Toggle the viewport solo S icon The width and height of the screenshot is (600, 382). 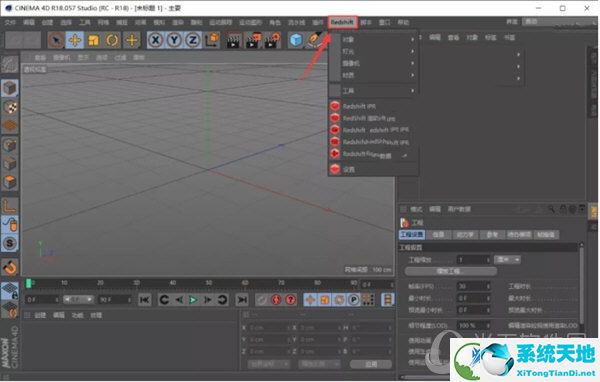10,243
